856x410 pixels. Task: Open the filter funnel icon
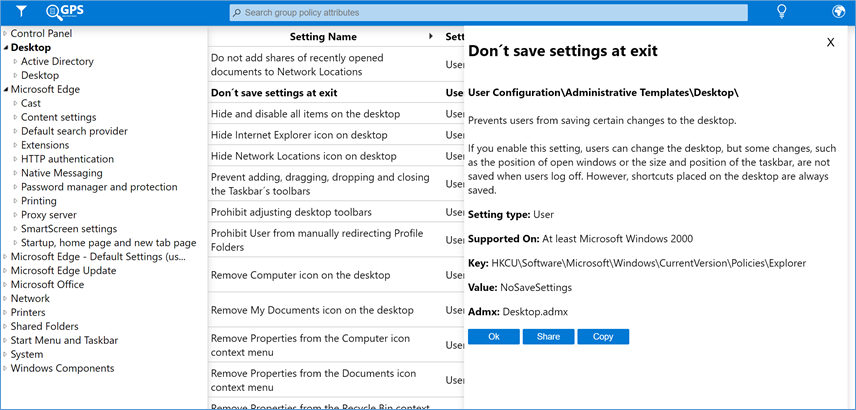[21, 11]
